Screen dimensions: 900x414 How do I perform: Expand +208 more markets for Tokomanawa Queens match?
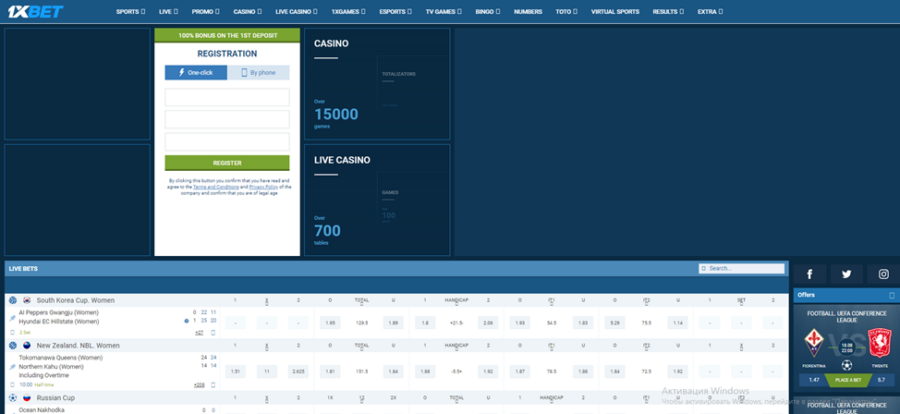coord(199,385)
